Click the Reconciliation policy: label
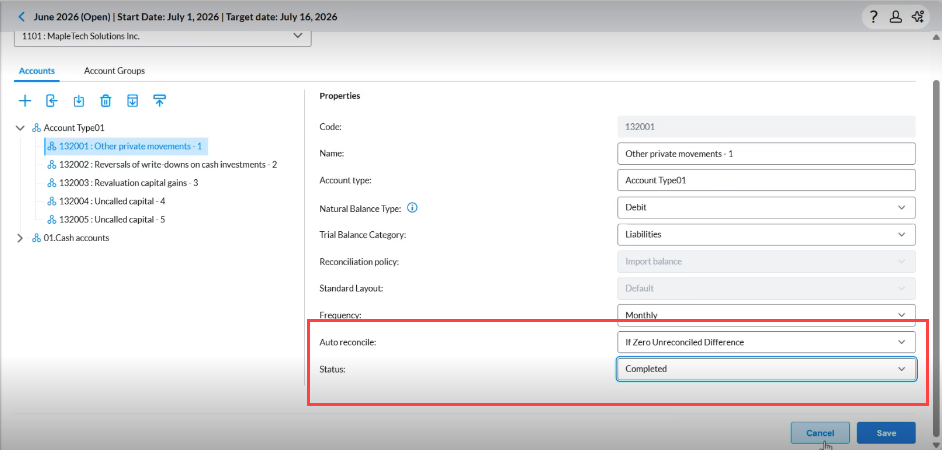Image resolution: width=942 pixels, height=450 pixels. point(359,262)
